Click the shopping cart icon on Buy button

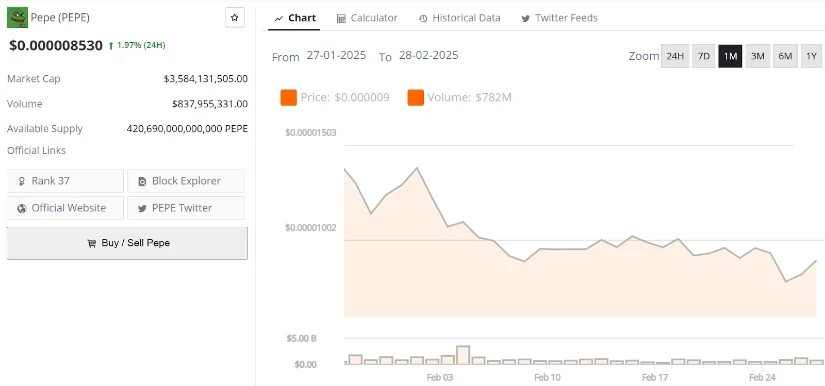(92, 243)
